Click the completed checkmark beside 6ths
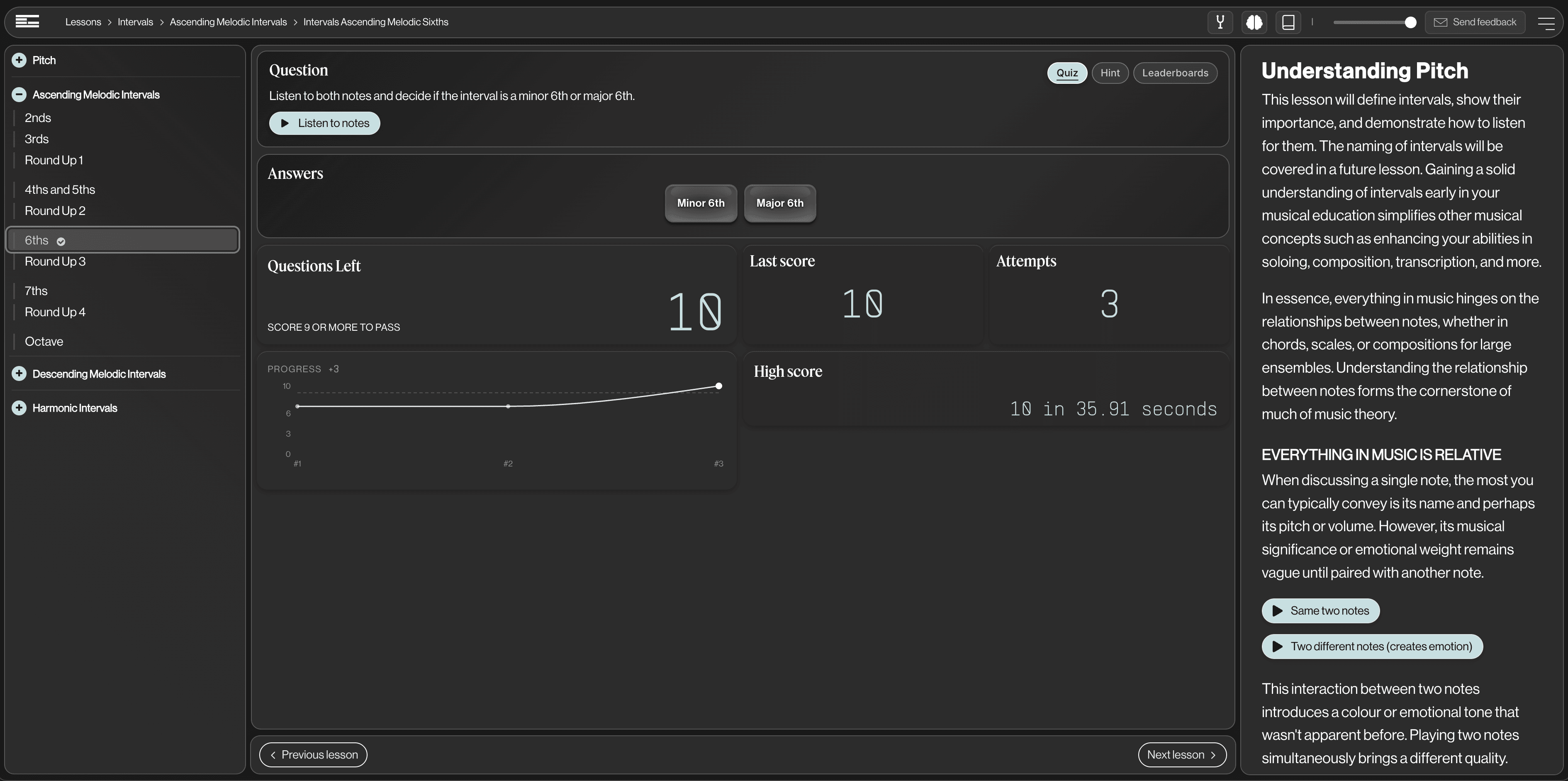Screen dimensions: 1568x781 pos(61,241)
